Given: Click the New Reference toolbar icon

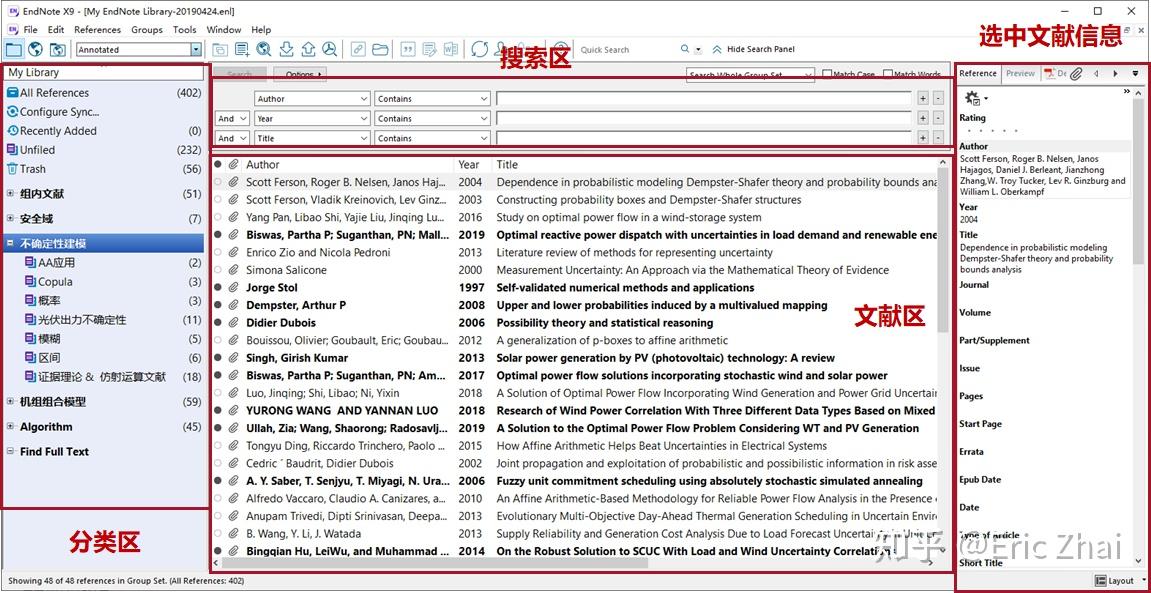Looking at the screenshot, I should pos(242,49).
